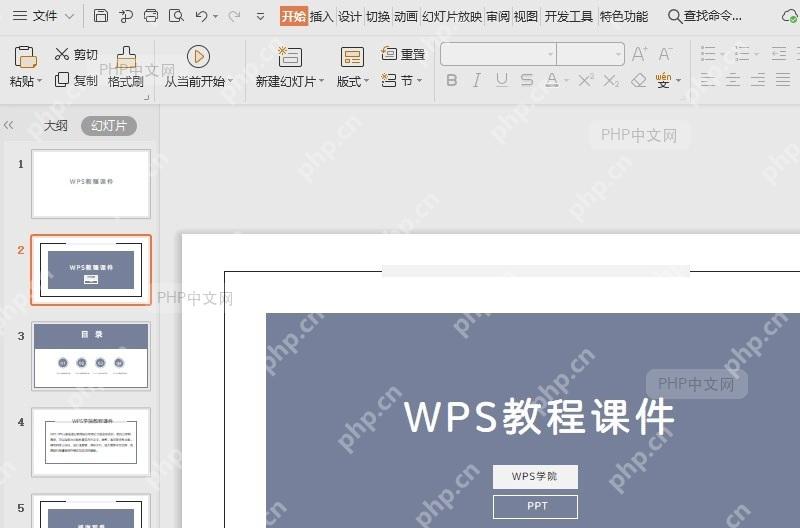Click the decrease font size icon
This screenshot has width=800, height=528.
[665, 54]
